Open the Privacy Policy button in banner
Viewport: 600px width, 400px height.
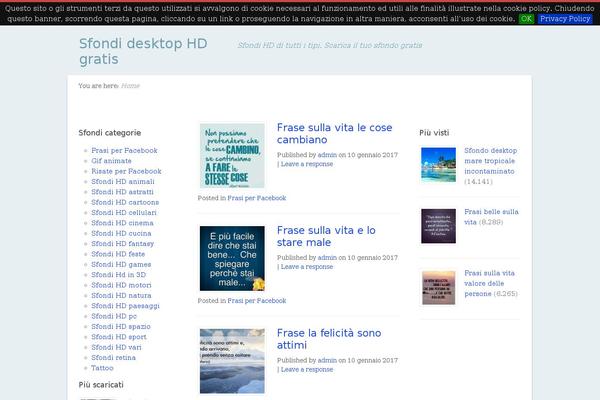tap(565, 18)
